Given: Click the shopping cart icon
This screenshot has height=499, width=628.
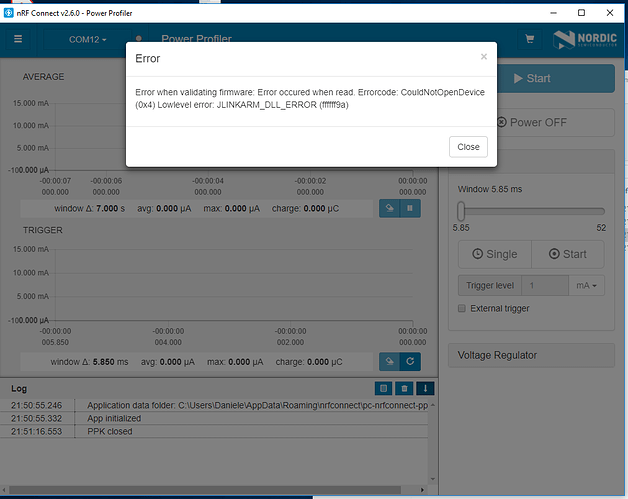Looking at the screenshot, I should pos(529,39).
